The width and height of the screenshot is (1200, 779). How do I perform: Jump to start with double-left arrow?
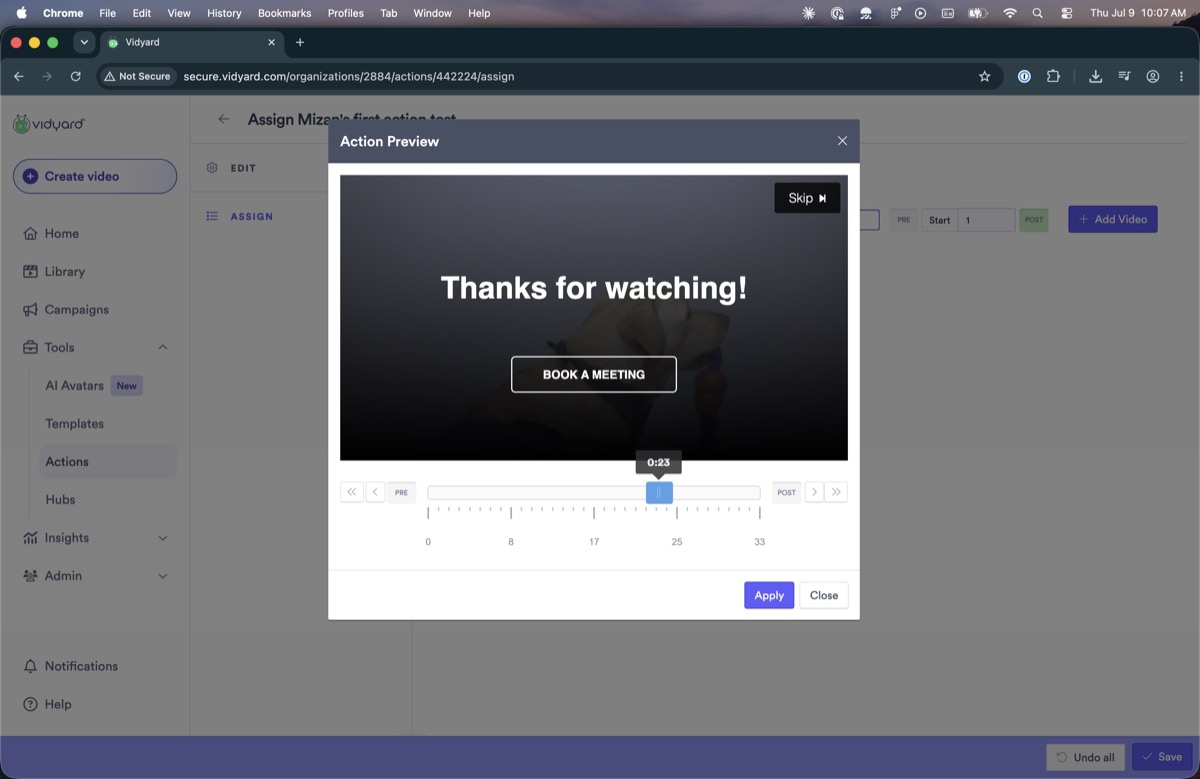[x=352, y=492]
